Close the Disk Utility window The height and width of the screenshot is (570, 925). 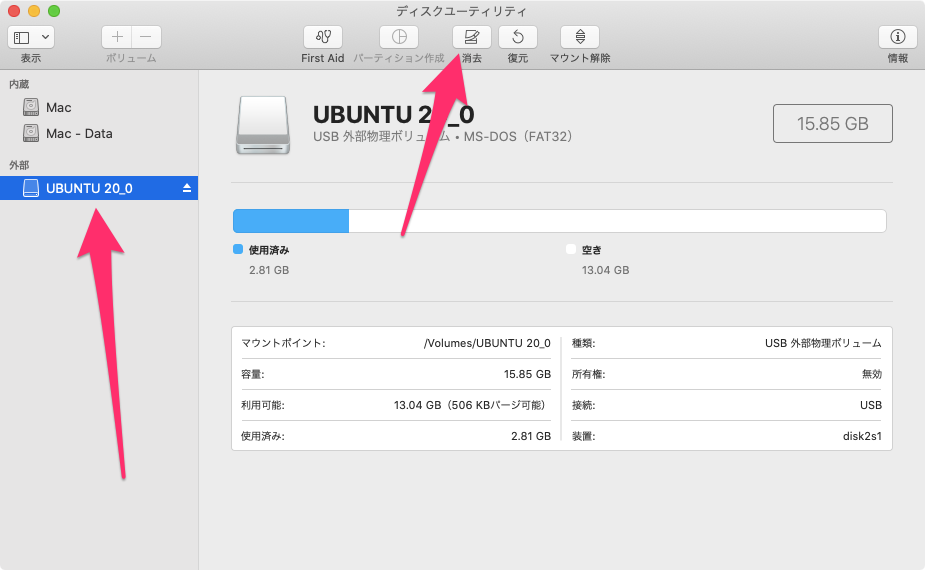[x=14, y=11]
